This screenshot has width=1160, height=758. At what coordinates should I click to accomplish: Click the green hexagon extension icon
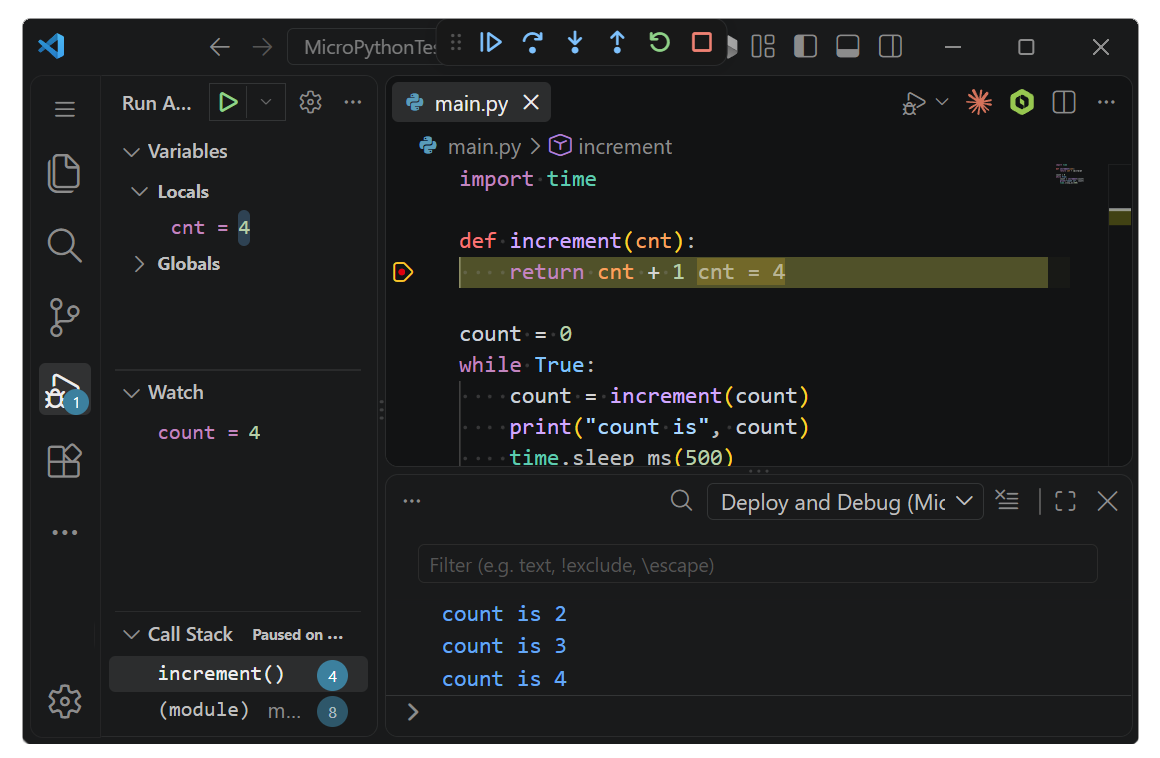(x=1022, y=102)
